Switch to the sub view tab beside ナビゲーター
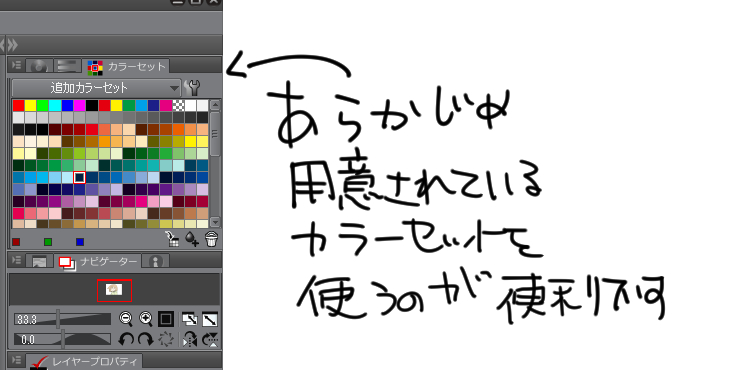The image size is (731, 370). pyautogui.click(x=40, y=261)
